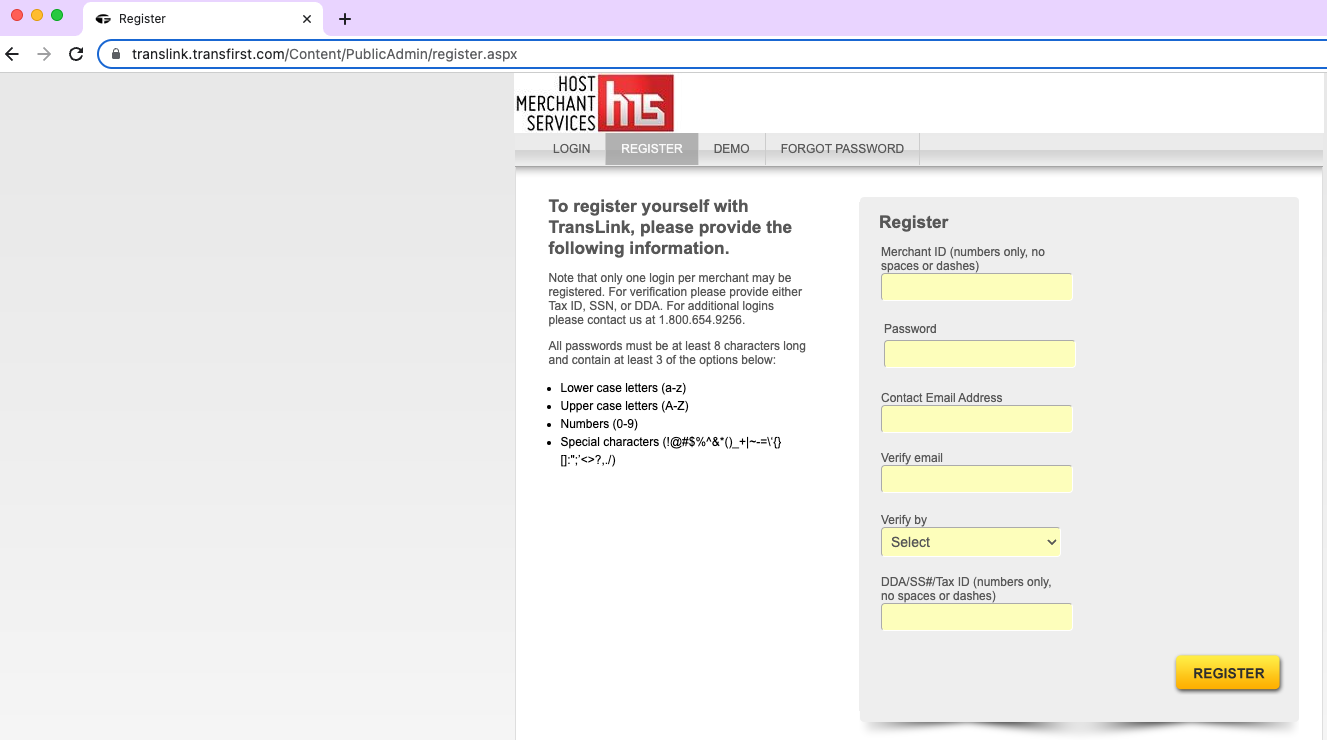Image resolution: width=1327 pixels, height=740 pixels.
Task: Click the browser back arrow
Action: tap(12, 54)
